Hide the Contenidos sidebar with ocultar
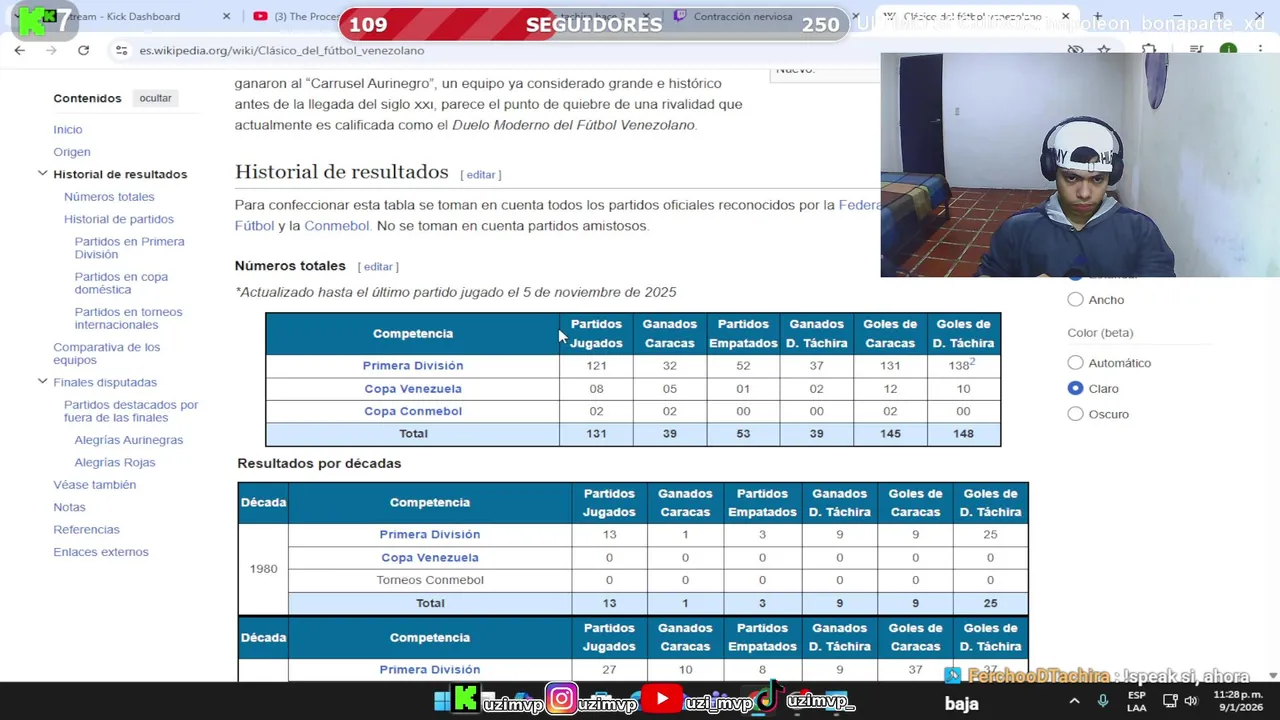 coord(155,98)
